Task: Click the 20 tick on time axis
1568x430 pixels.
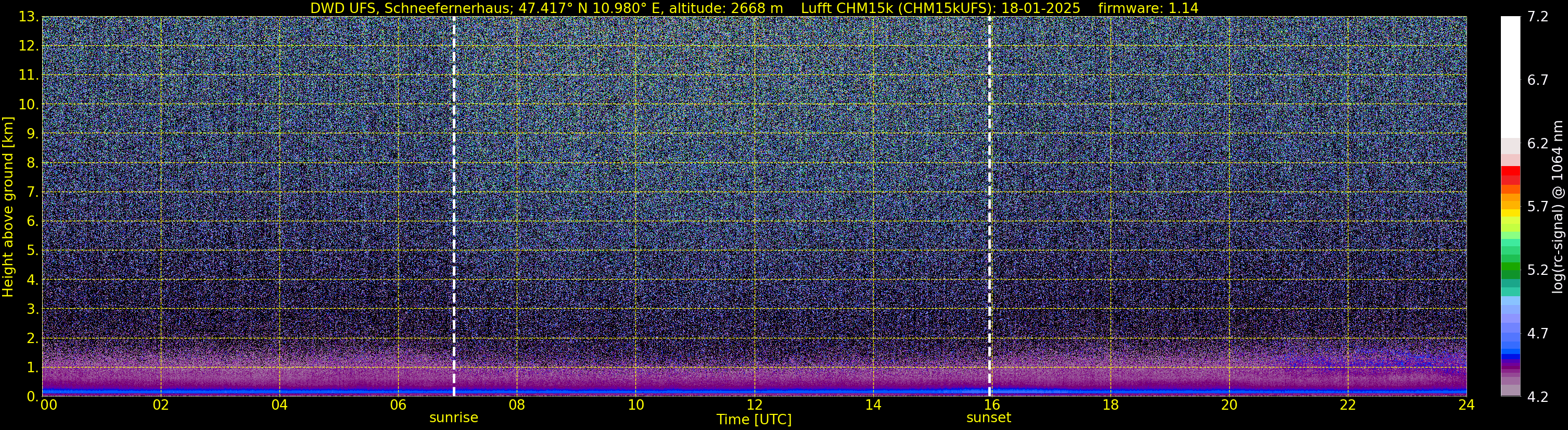Action: 1229,405
